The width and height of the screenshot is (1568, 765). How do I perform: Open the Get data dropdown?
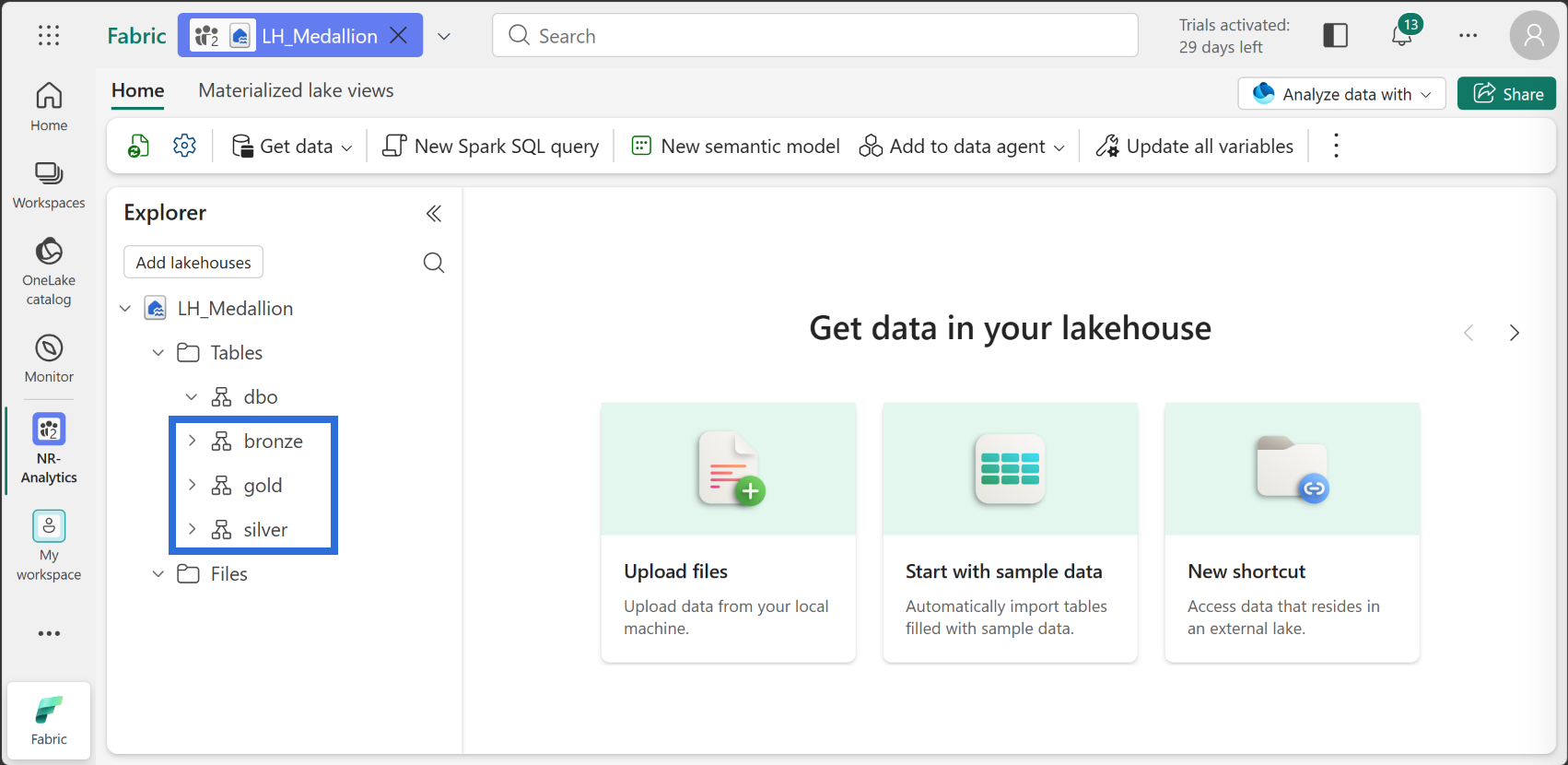(292, 146)
